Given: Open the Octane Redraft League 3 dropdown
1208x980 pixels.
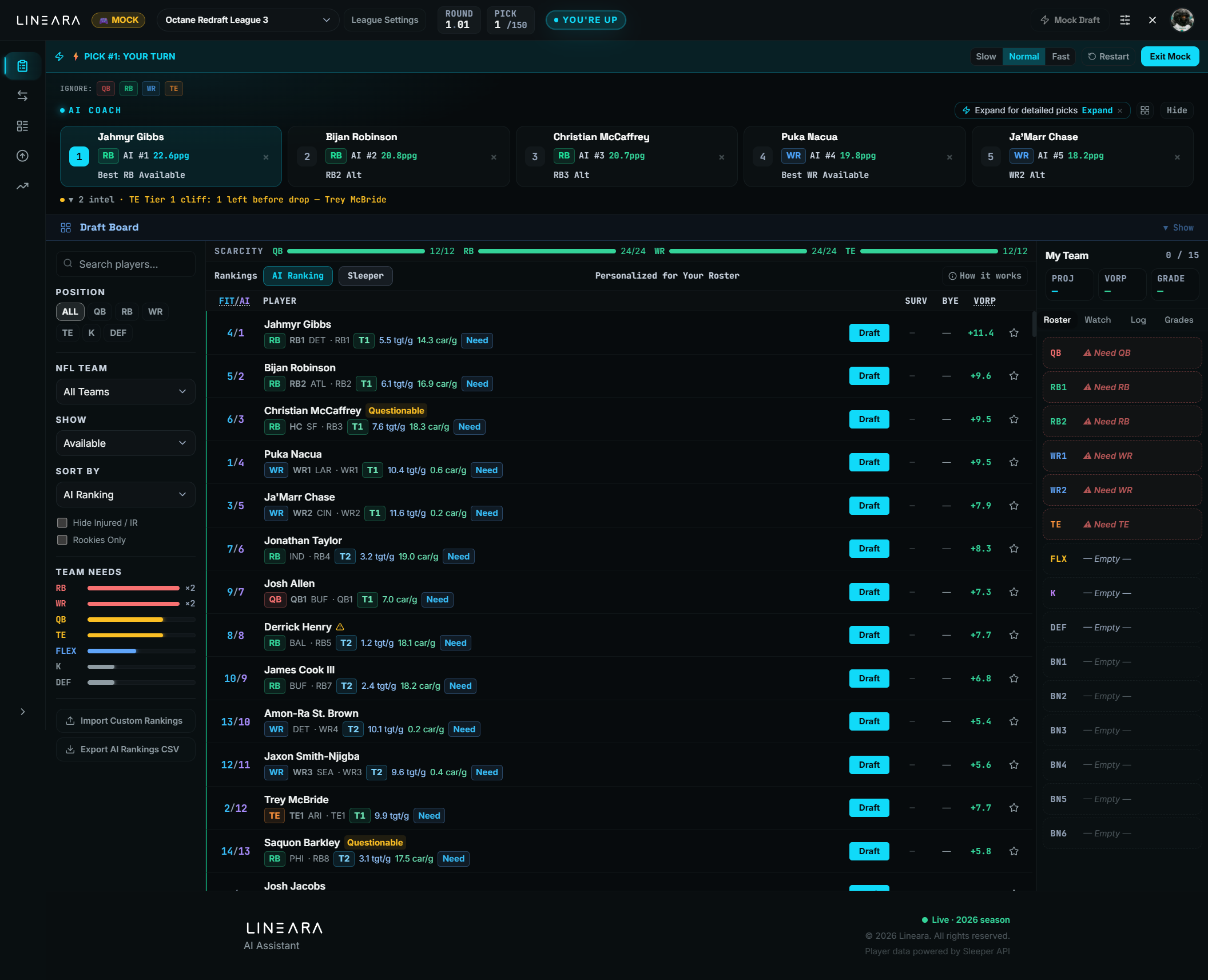Looking at the screenshot, I should (x=247, y=20).
